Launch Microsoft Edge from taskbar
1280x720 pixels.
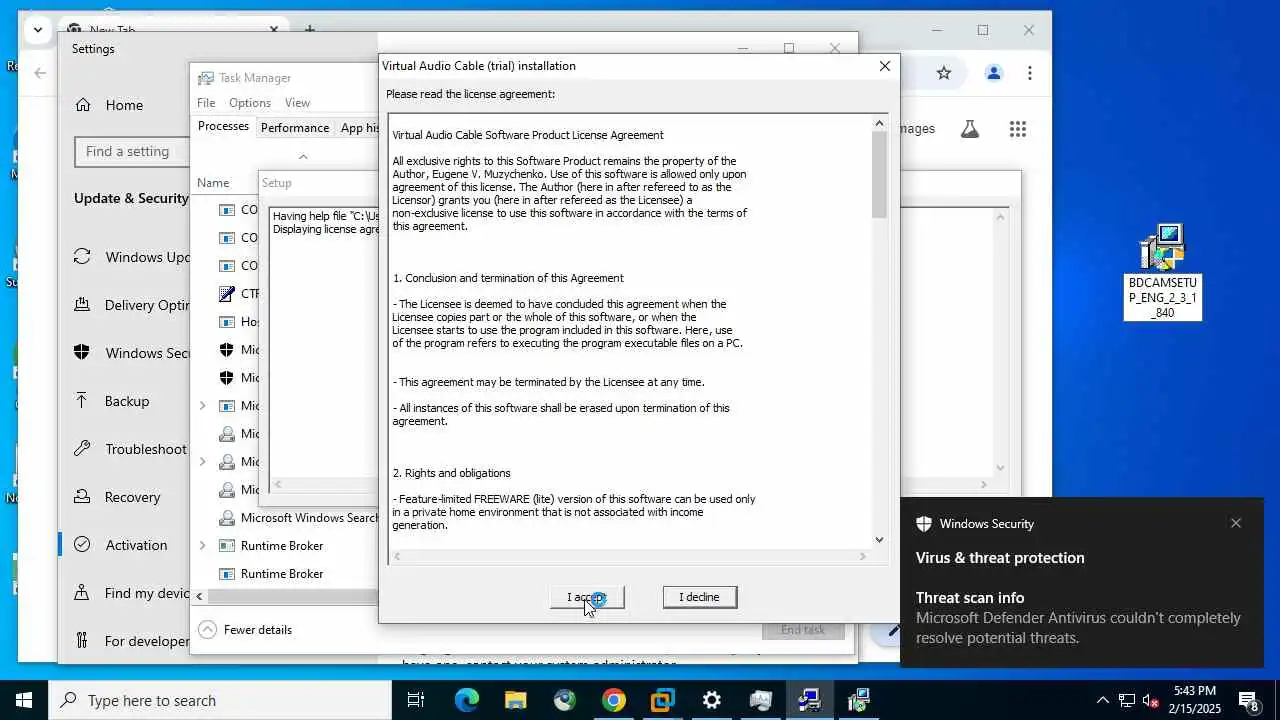tap(467, 700)
